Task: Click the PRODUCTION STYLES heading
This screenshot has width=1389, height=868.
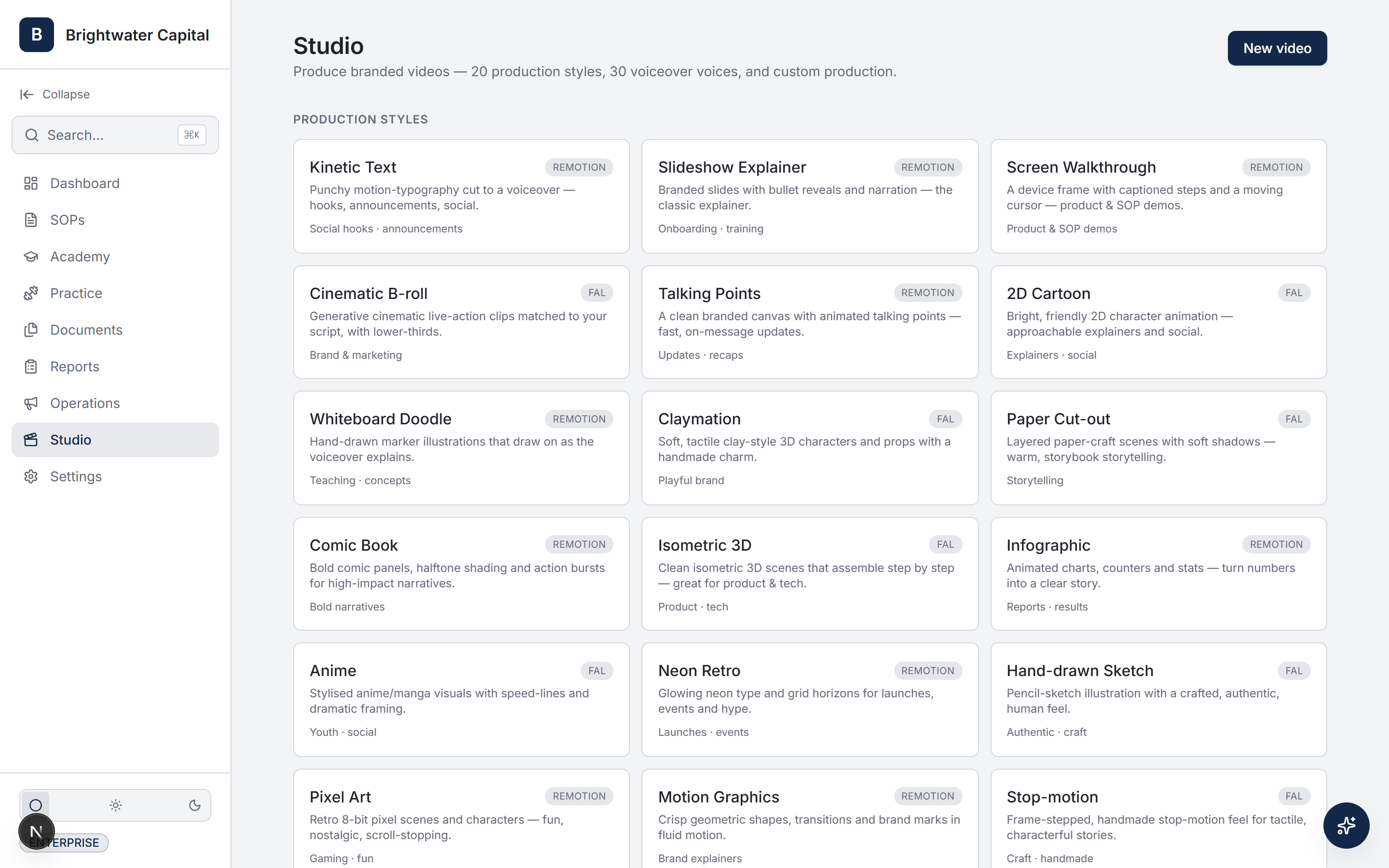Action: coord(360,120)
